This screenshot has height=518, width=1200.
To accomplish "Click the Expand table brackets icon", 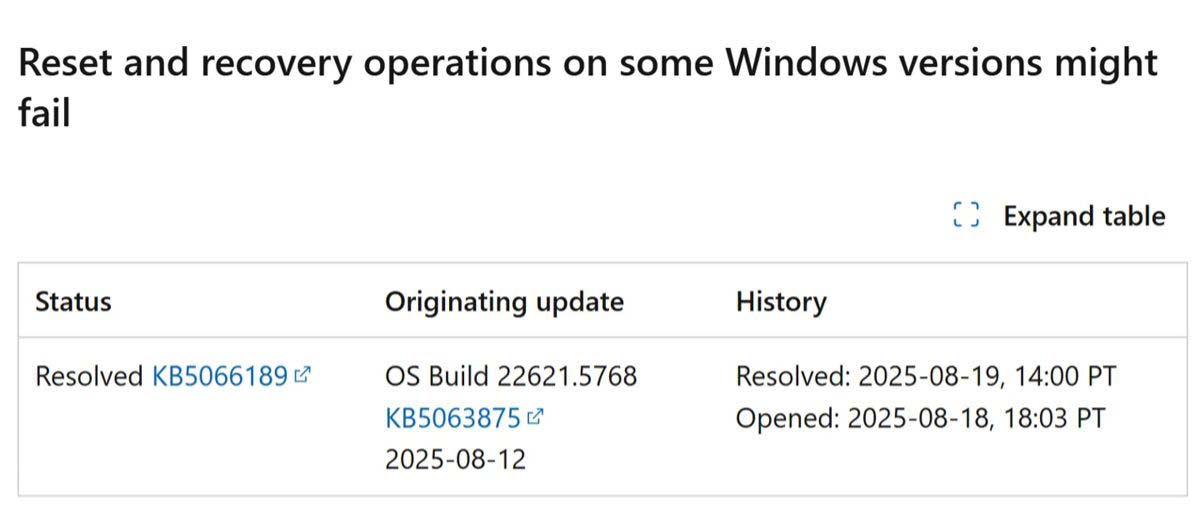I will click(965, 215).
